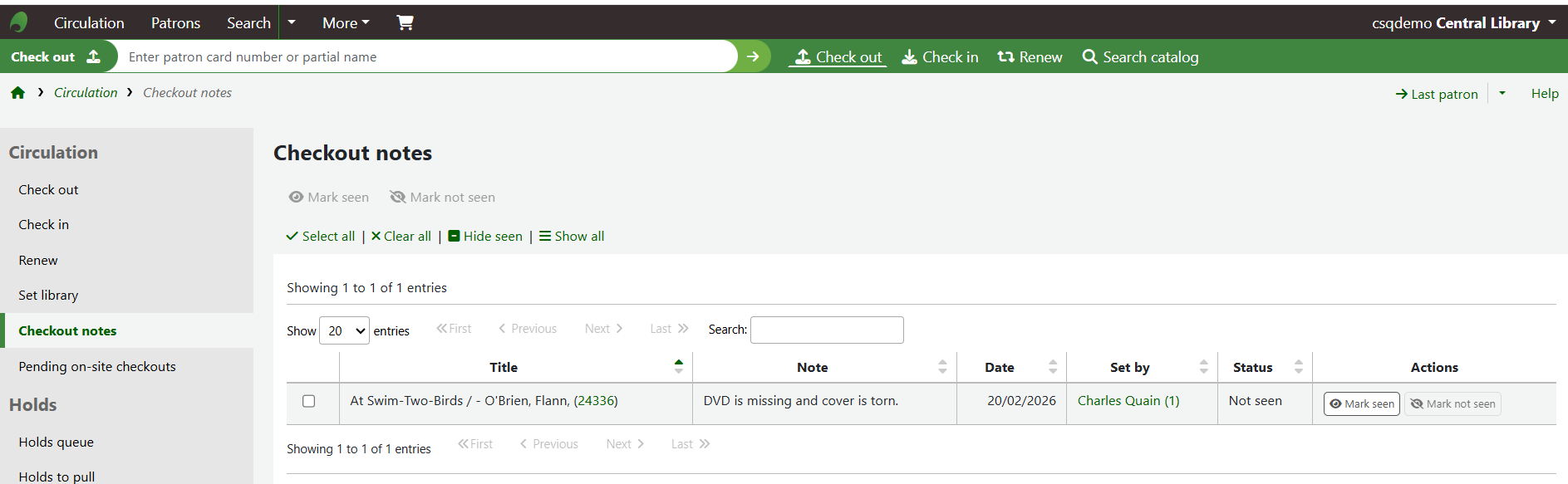
Task: Open the csqdemo Central Library dropdown
Action: pyautogui.click(x=1463, y=22)
